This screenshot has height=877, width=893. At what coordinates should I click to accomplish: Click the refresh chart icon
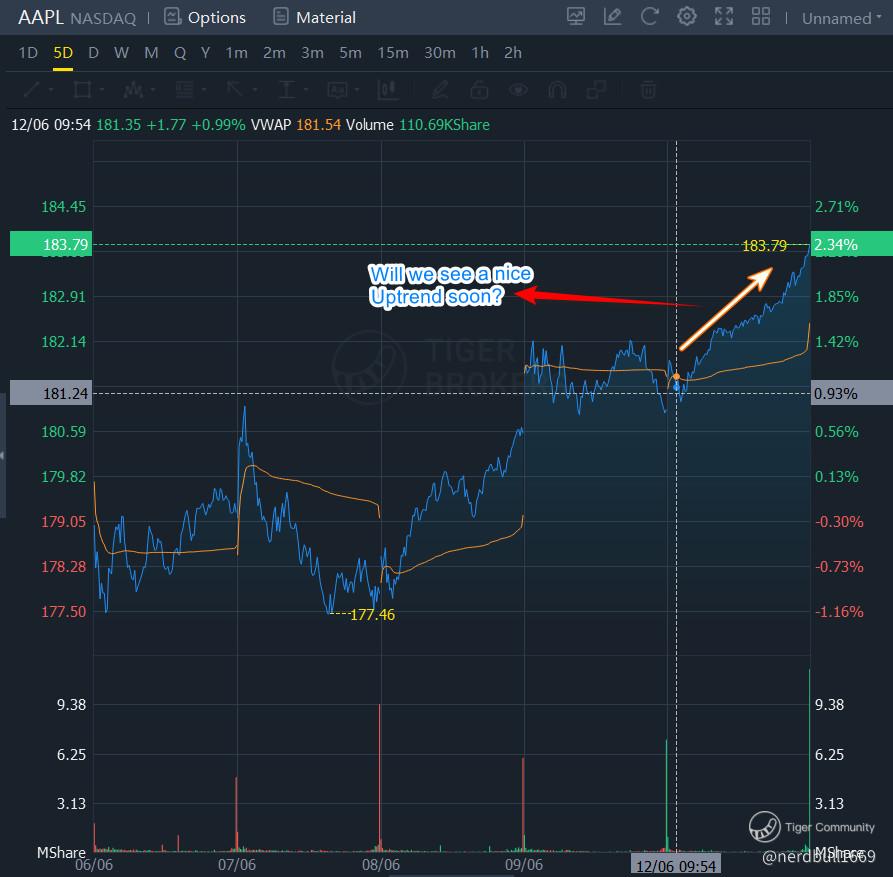pos(649,17)
